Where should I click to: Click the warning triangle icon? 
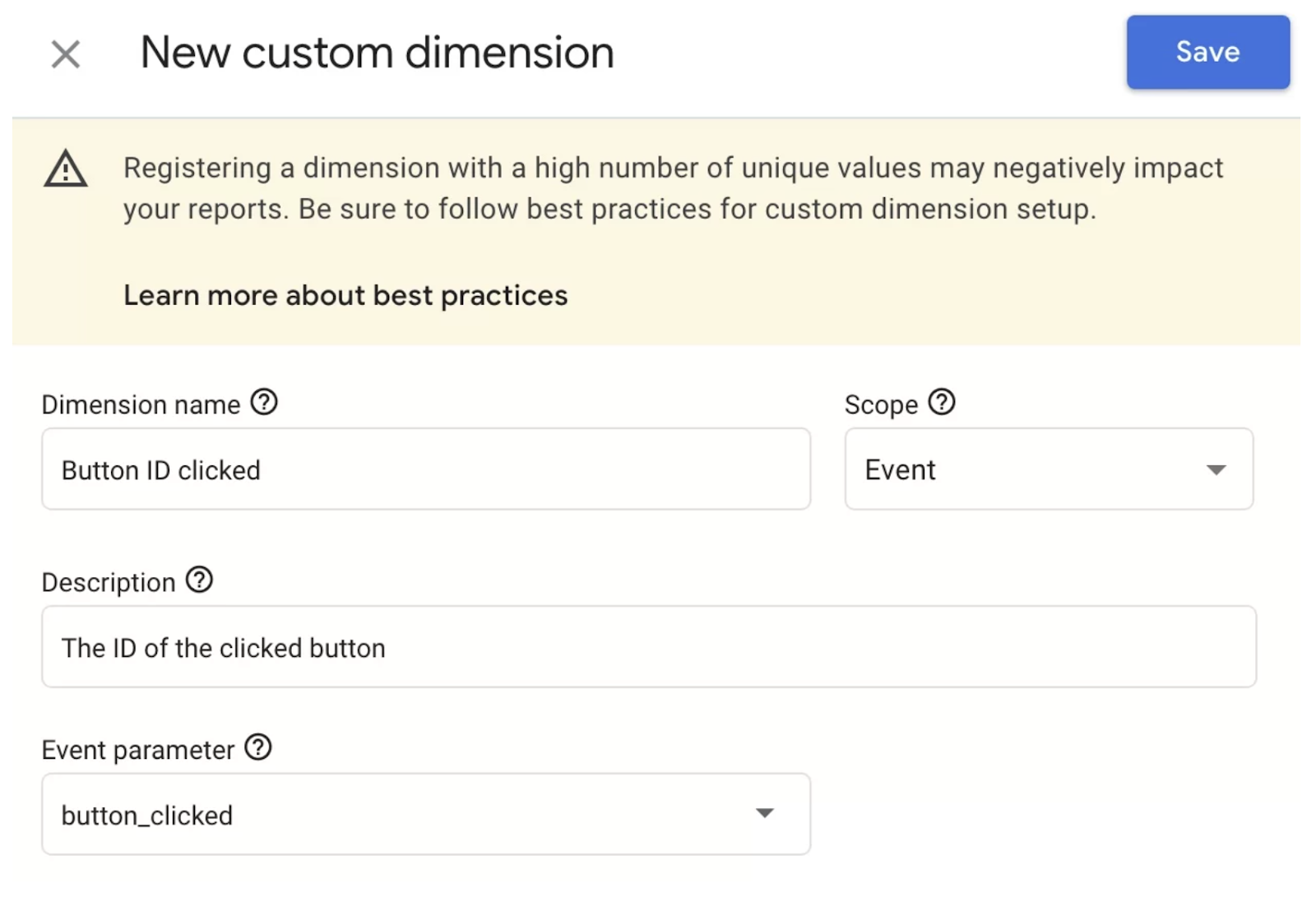point(66,169)
